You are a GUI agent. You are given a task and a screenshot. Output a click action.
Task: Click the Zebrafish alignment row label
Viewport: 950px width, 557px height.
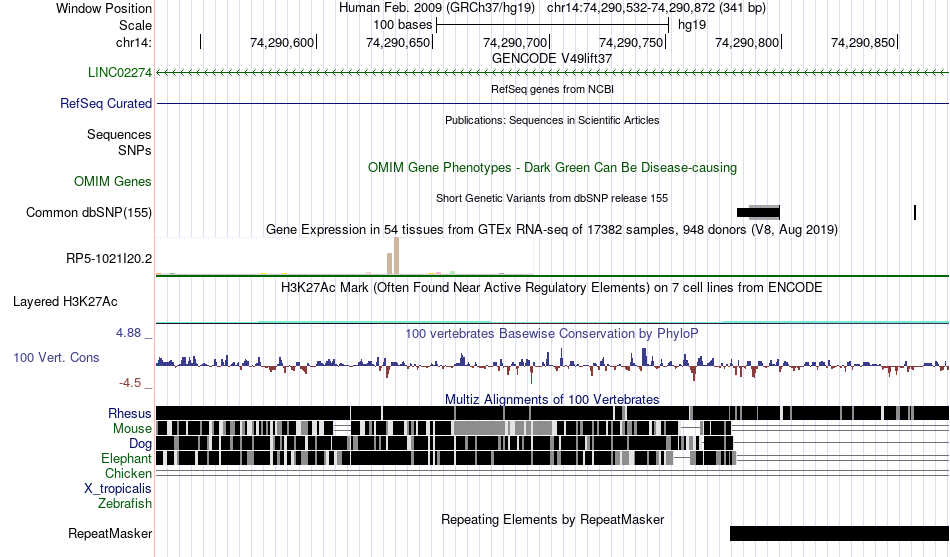click(125, 503)
